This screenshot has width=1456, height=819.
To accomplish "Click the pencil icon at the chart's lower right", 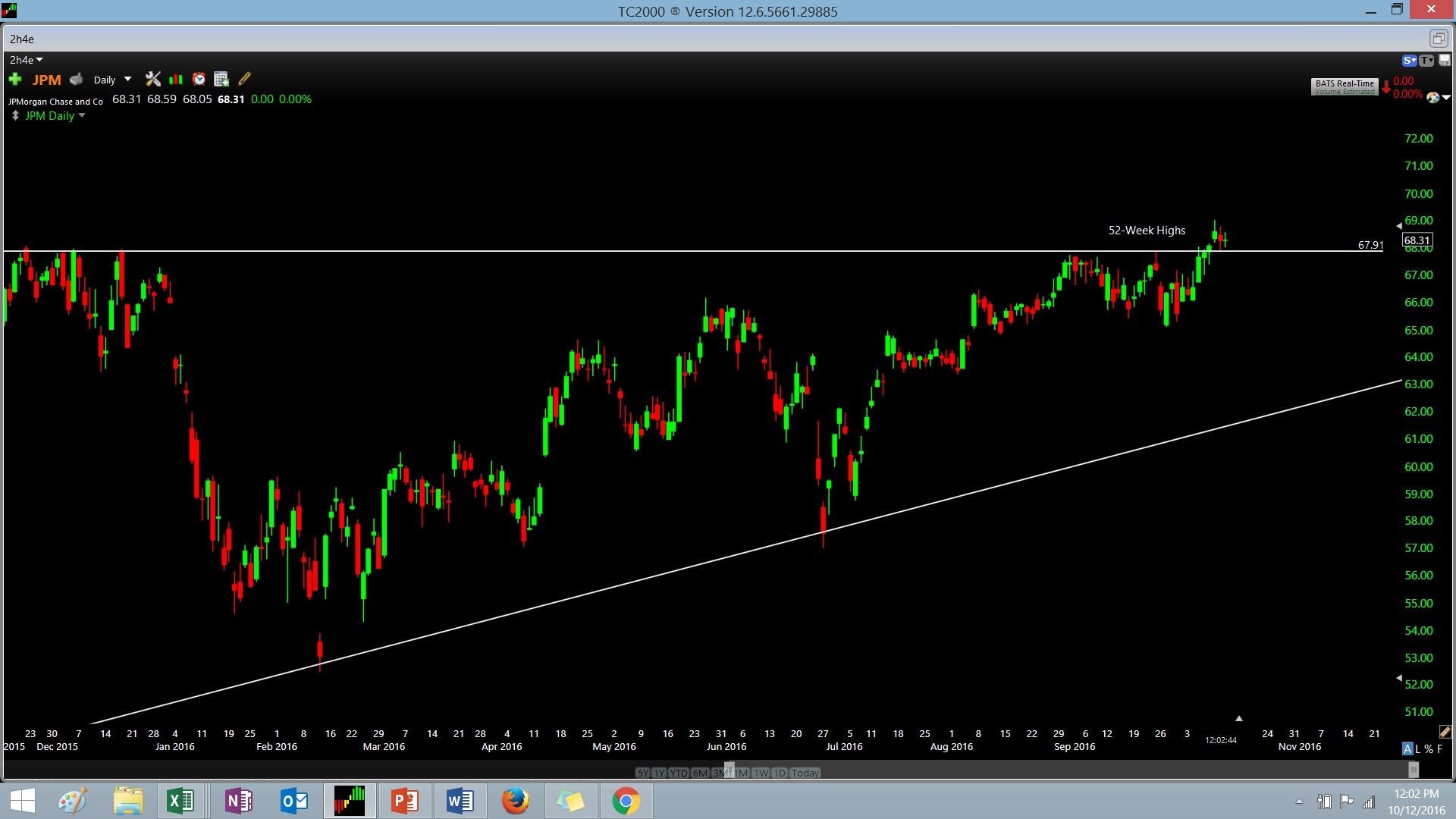I will click(x=1445, y=732).
